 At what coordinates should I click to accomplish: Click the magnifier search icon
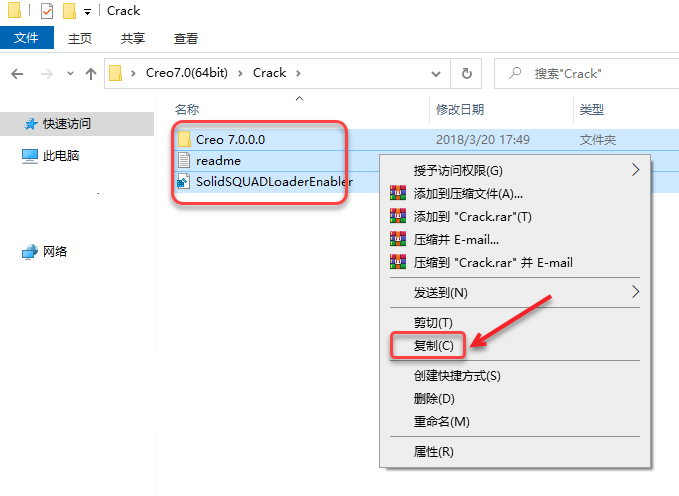515,73
